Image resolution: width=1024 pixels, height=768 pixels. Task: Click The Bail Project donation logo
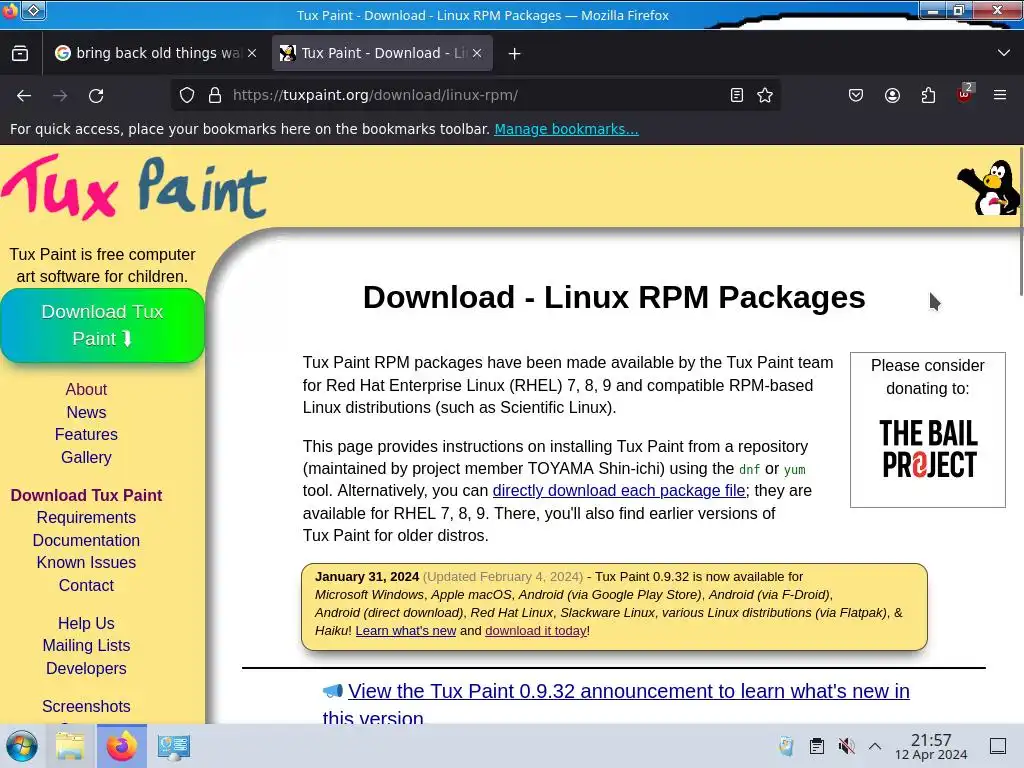[x=928, y=449]
